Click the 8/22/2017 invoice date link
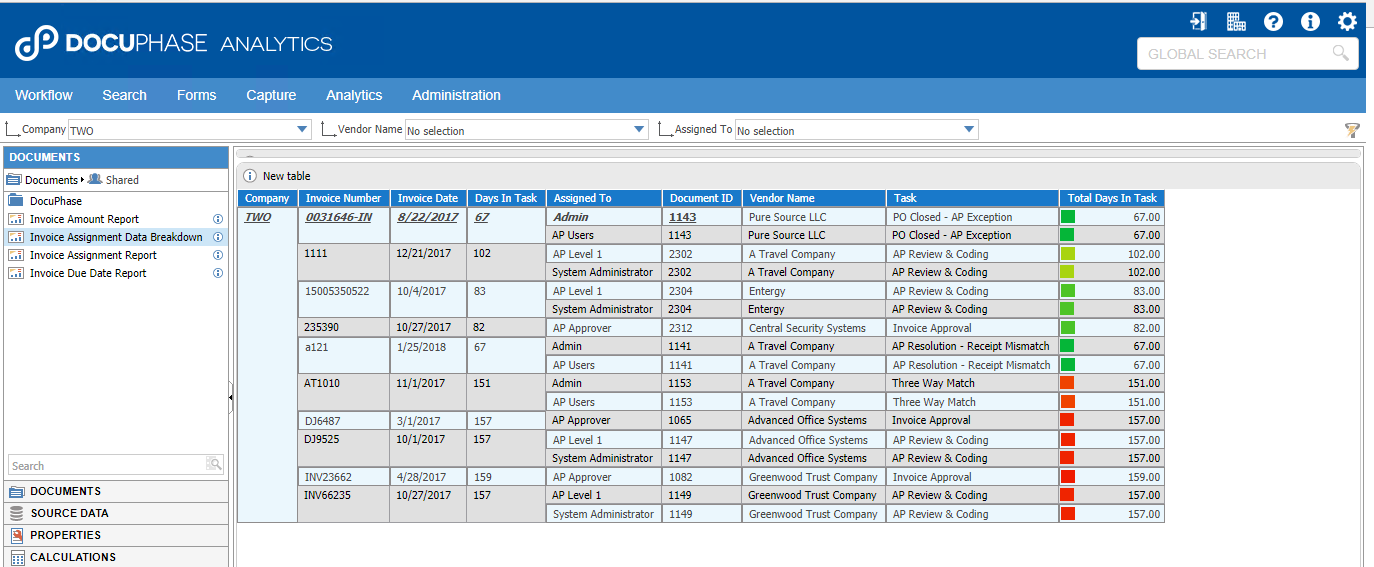 pyautogui.click(x=427, y=217)
